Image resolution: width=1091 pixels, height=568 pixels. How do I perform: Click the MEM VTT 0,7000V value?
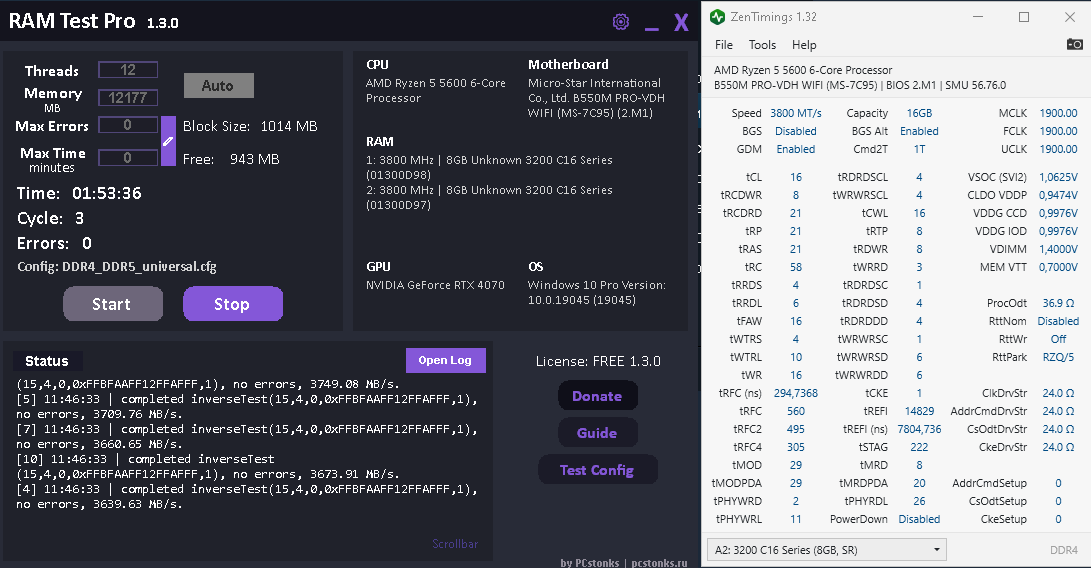(x=1058, y=267)
